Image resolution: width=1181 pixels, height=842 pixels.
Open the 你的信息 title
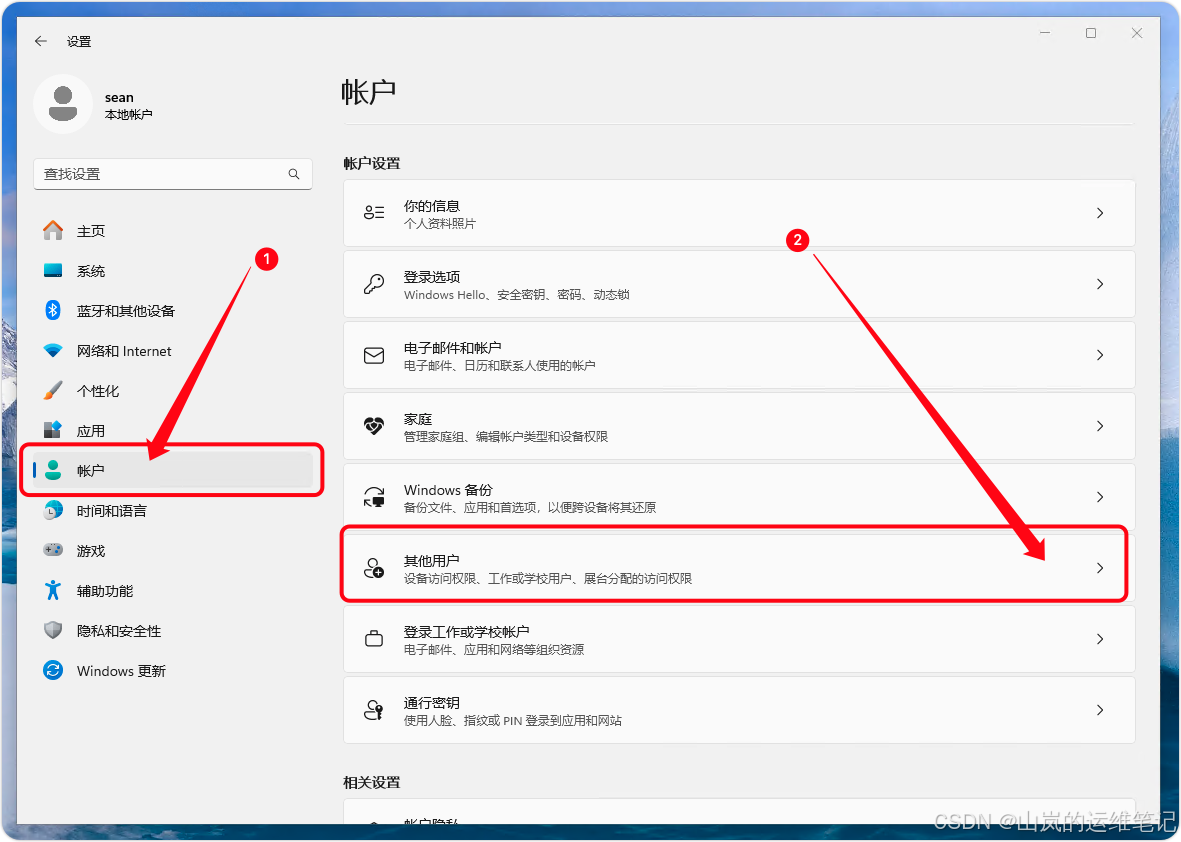pyautogui.click(x=432, y=206)
